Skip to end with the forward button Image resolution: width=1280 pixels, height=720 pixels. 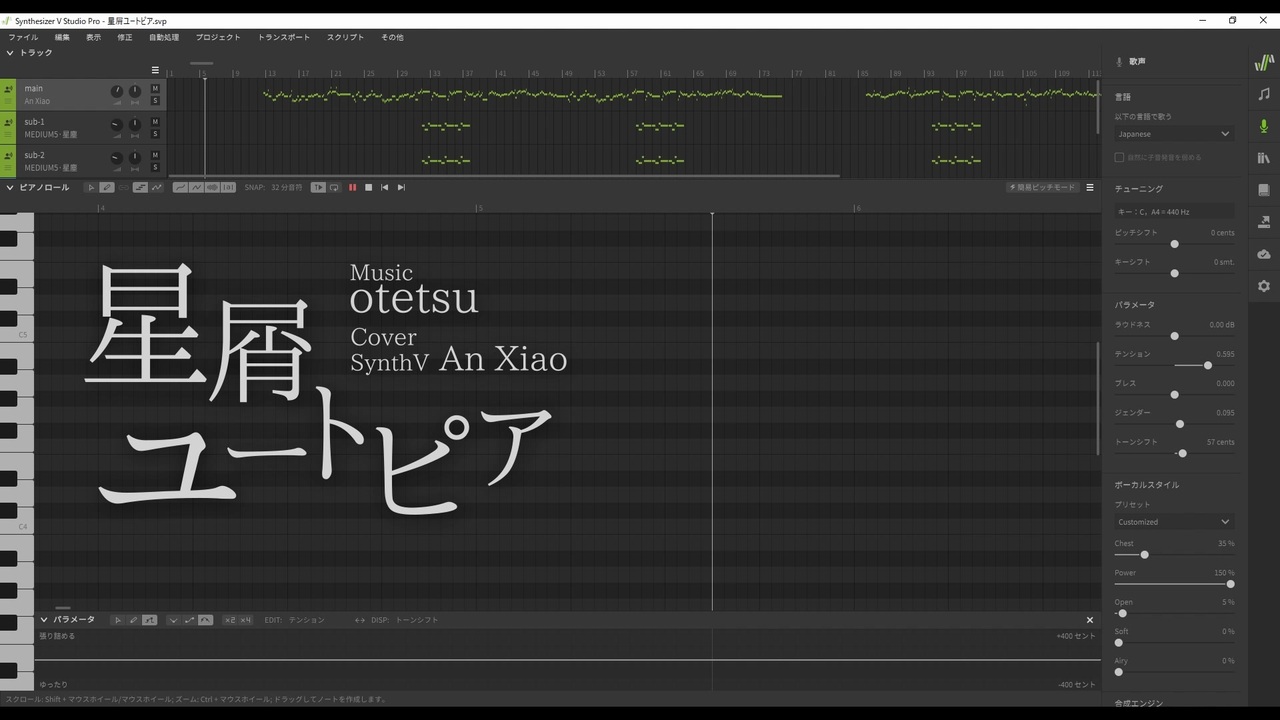tap(401, 187)
